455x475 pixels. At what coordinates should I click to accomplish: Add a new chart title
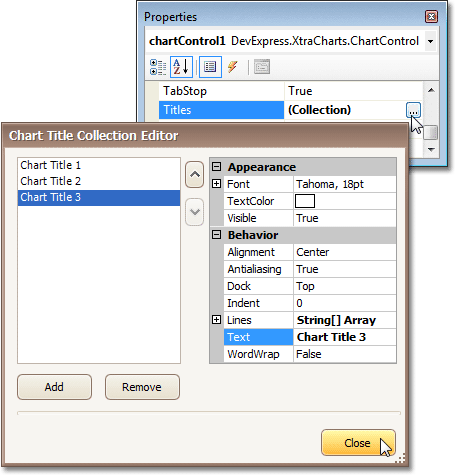[54, 387]
